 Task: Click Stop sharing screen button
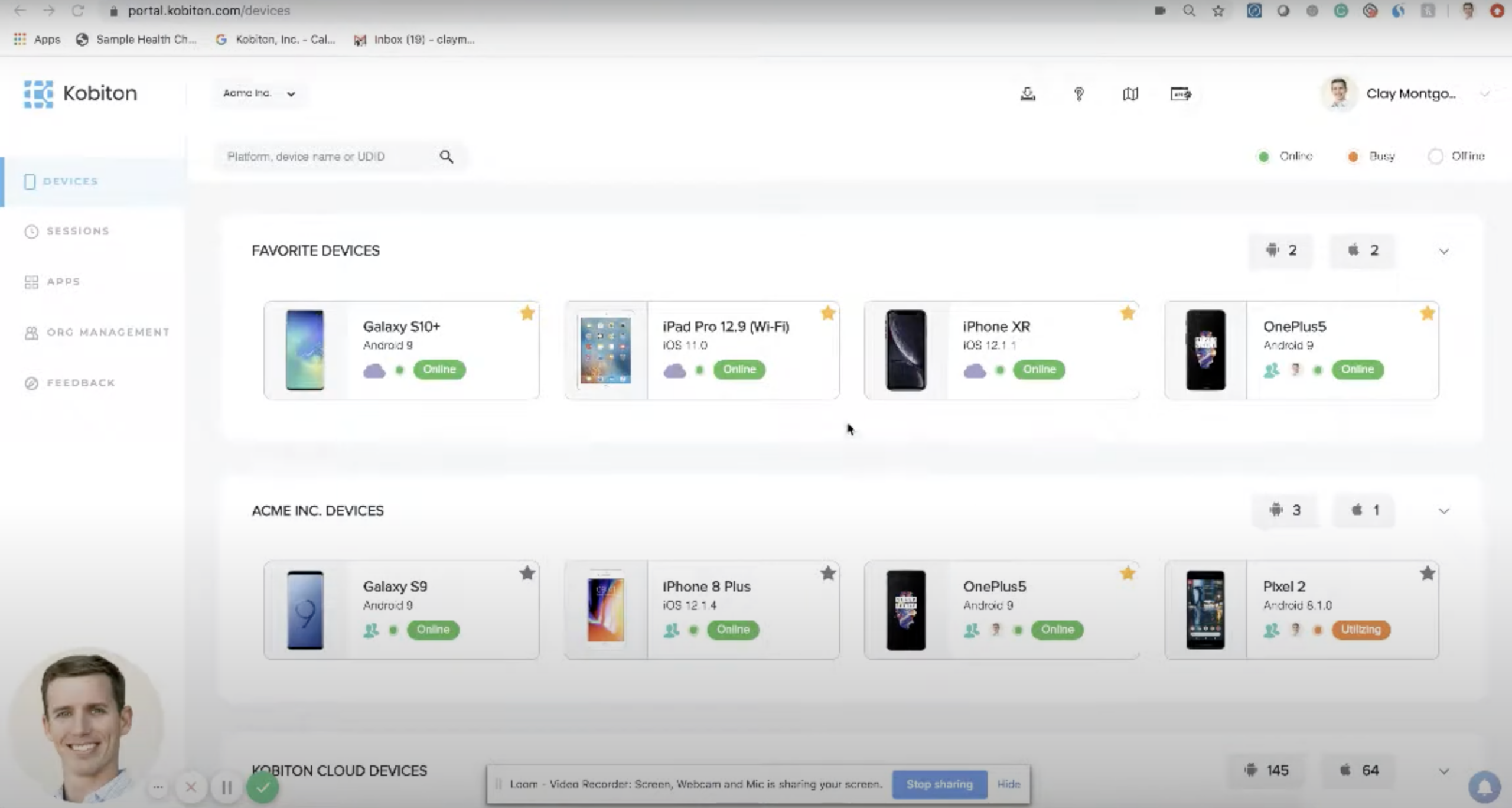coord(937,784)
